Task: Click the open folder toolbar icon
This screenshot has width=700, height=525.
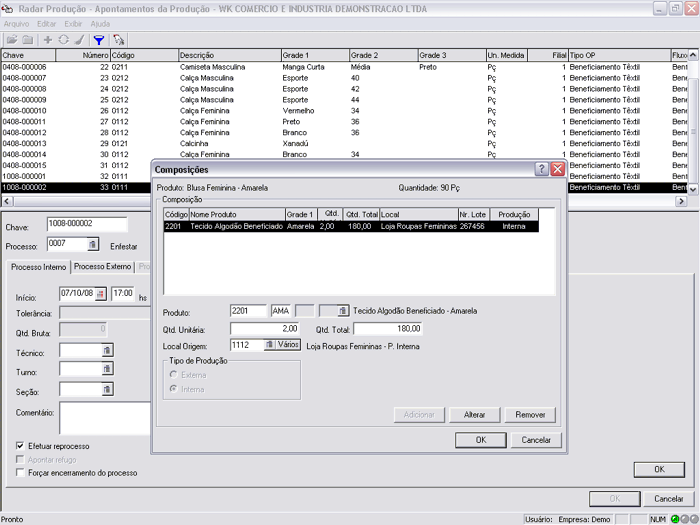Action: (13, 39)
